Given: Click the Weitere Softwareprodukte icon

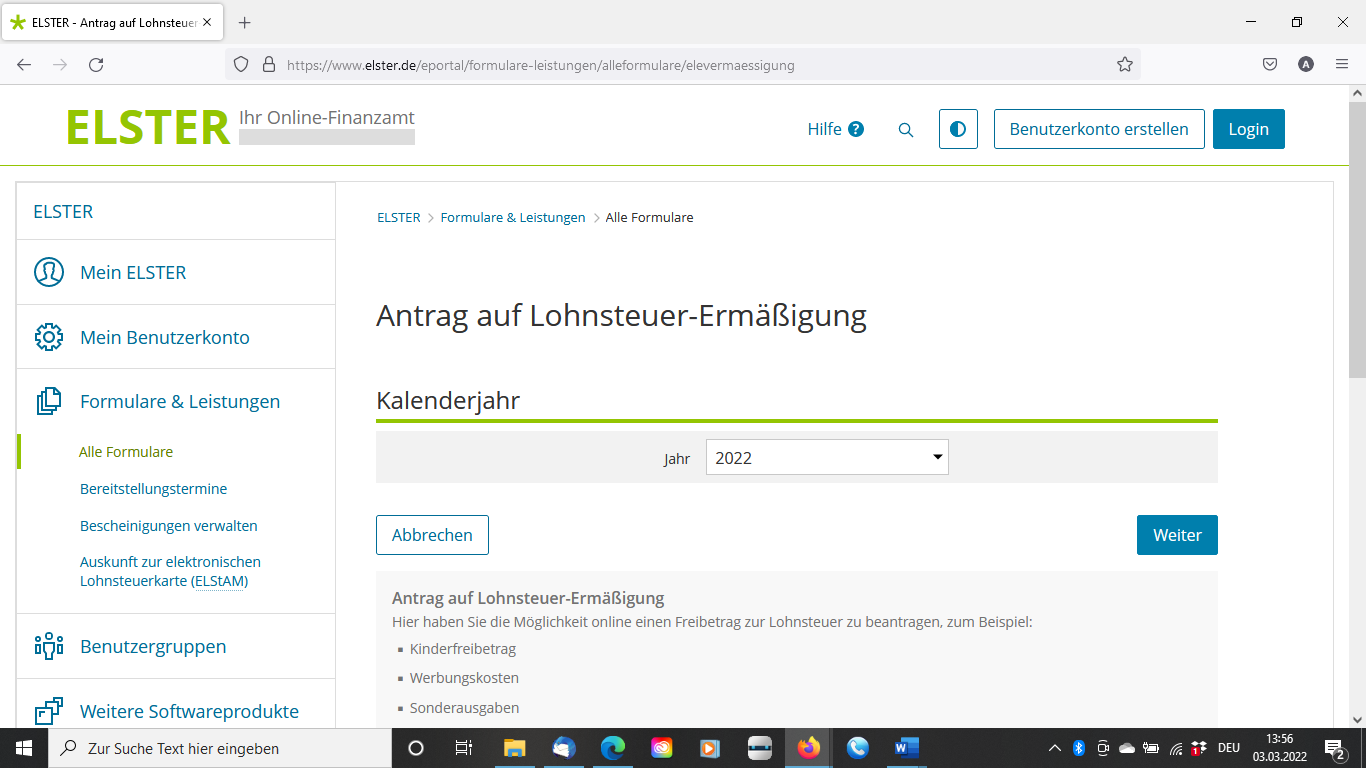Looking at the screenshot, I should (49, 711).
